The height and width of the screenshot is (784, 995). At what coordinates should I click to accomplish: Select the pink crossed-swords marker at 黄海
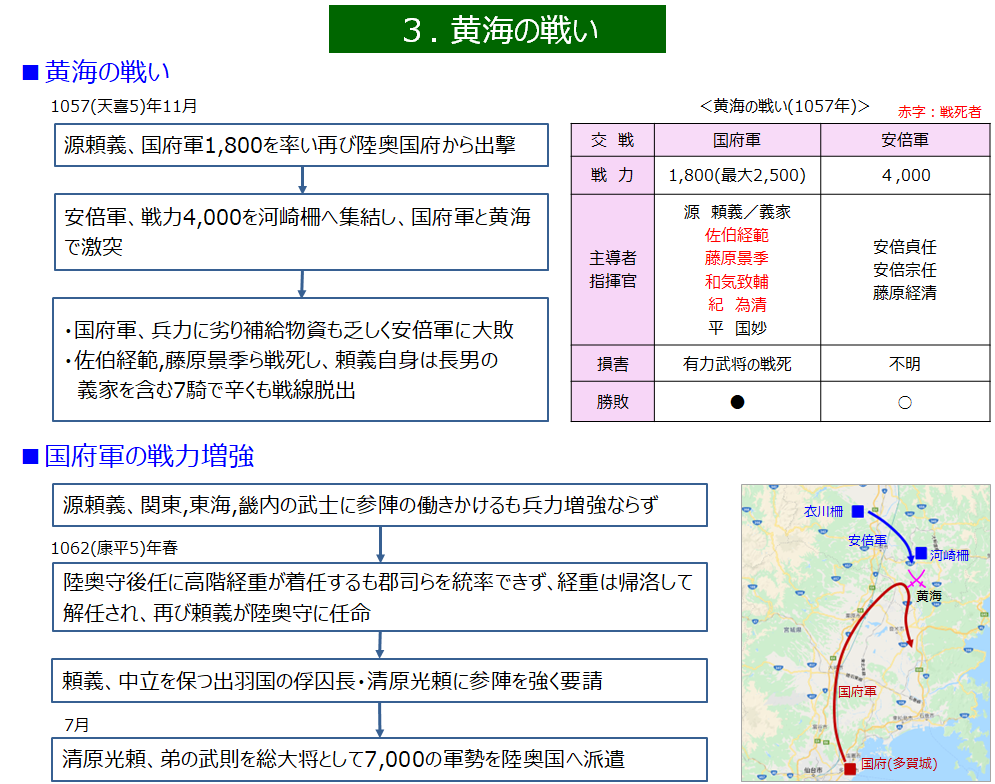[x=917, y=578]
